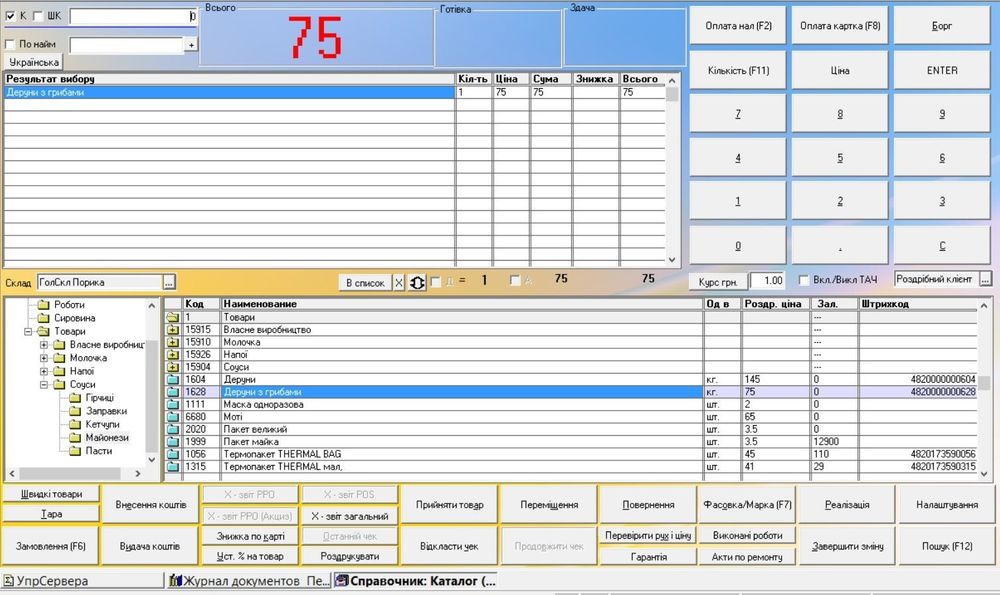1000x595 pixels.
Task: Enable the 'ШК' checkbox
Action: point(38,16)
